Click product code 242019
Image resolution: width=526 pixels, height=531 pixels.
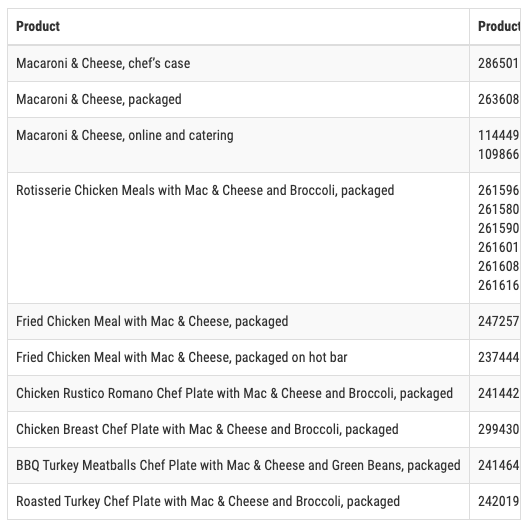click(x=498, y=501)
